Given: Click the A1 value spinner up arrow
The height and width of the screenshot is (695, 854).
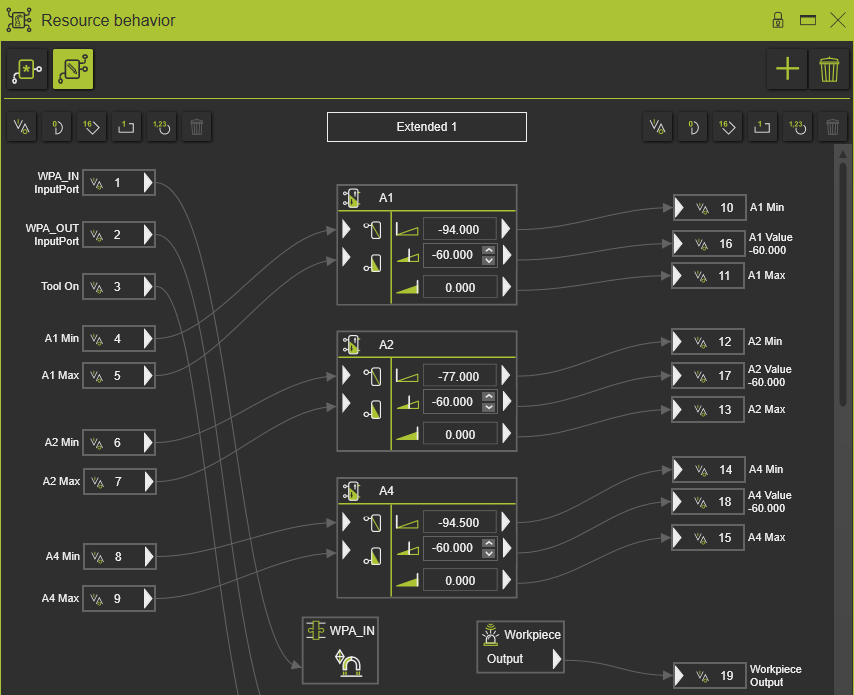Looking at the screenshot, I should click(x=489, y=250).
